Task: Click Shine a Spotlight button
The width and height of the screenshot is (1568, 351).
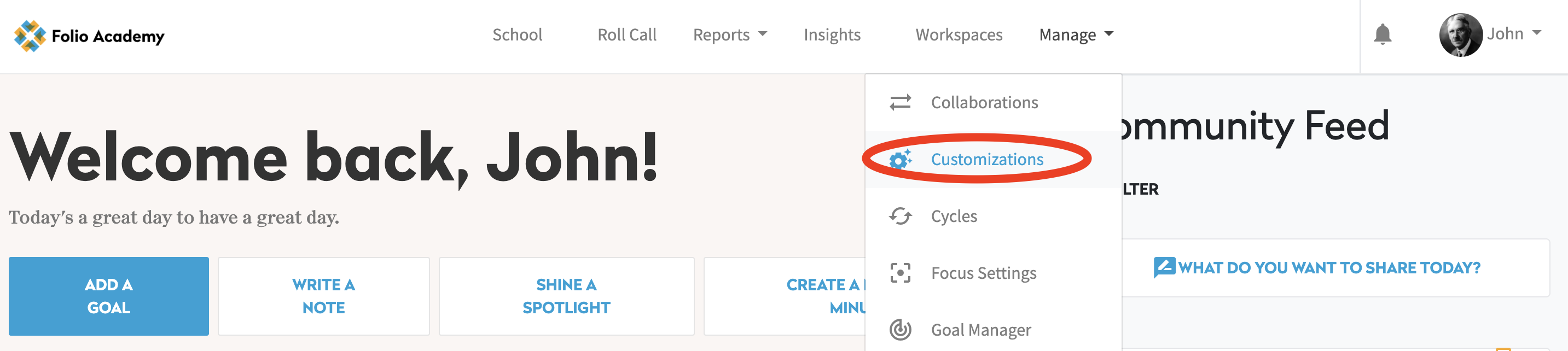Action: pyautogui.click(x=566, y=296)
